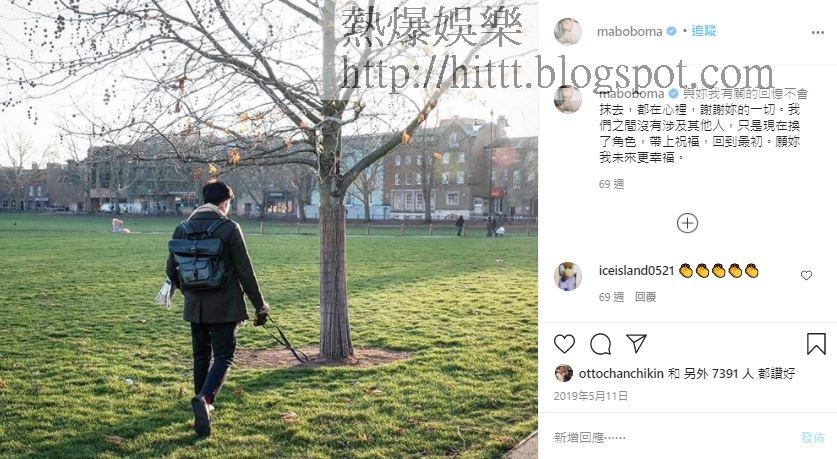
Task: Open the iceisland0521 username link
Action: coord(637,271)
